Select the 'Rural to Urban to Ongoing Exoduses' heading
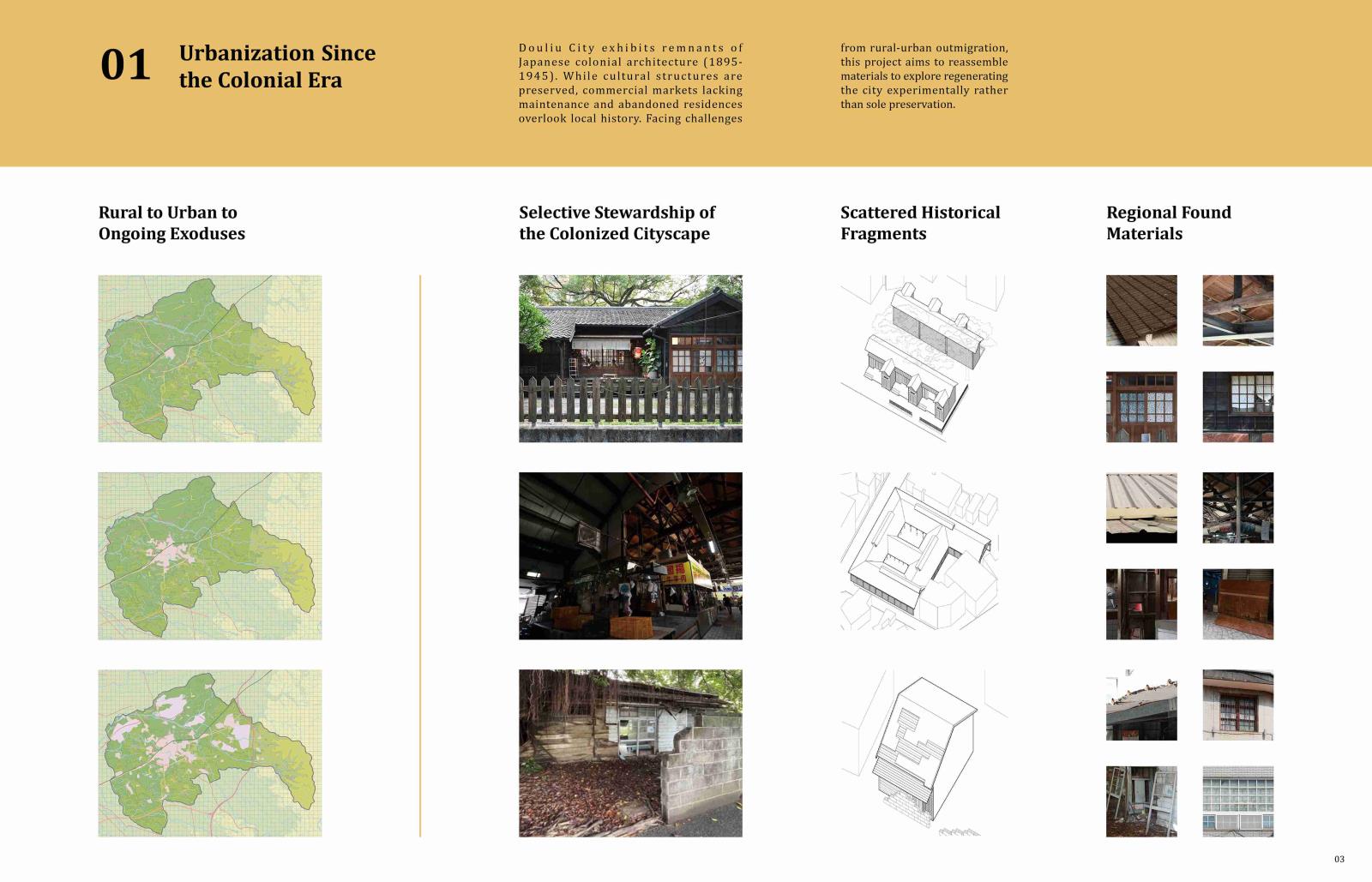This screenshot has height=882, width=1372. (x=171, y=223)
